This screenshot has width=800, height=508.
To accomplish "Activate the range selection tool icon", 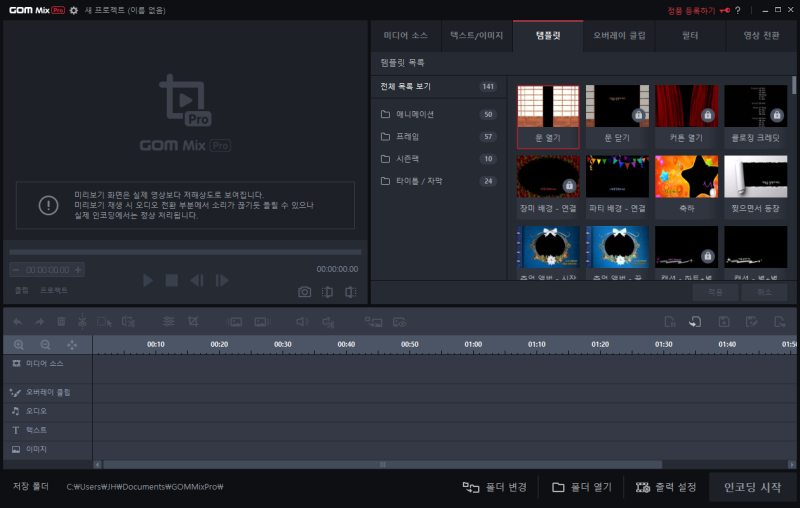I will 104,322.
